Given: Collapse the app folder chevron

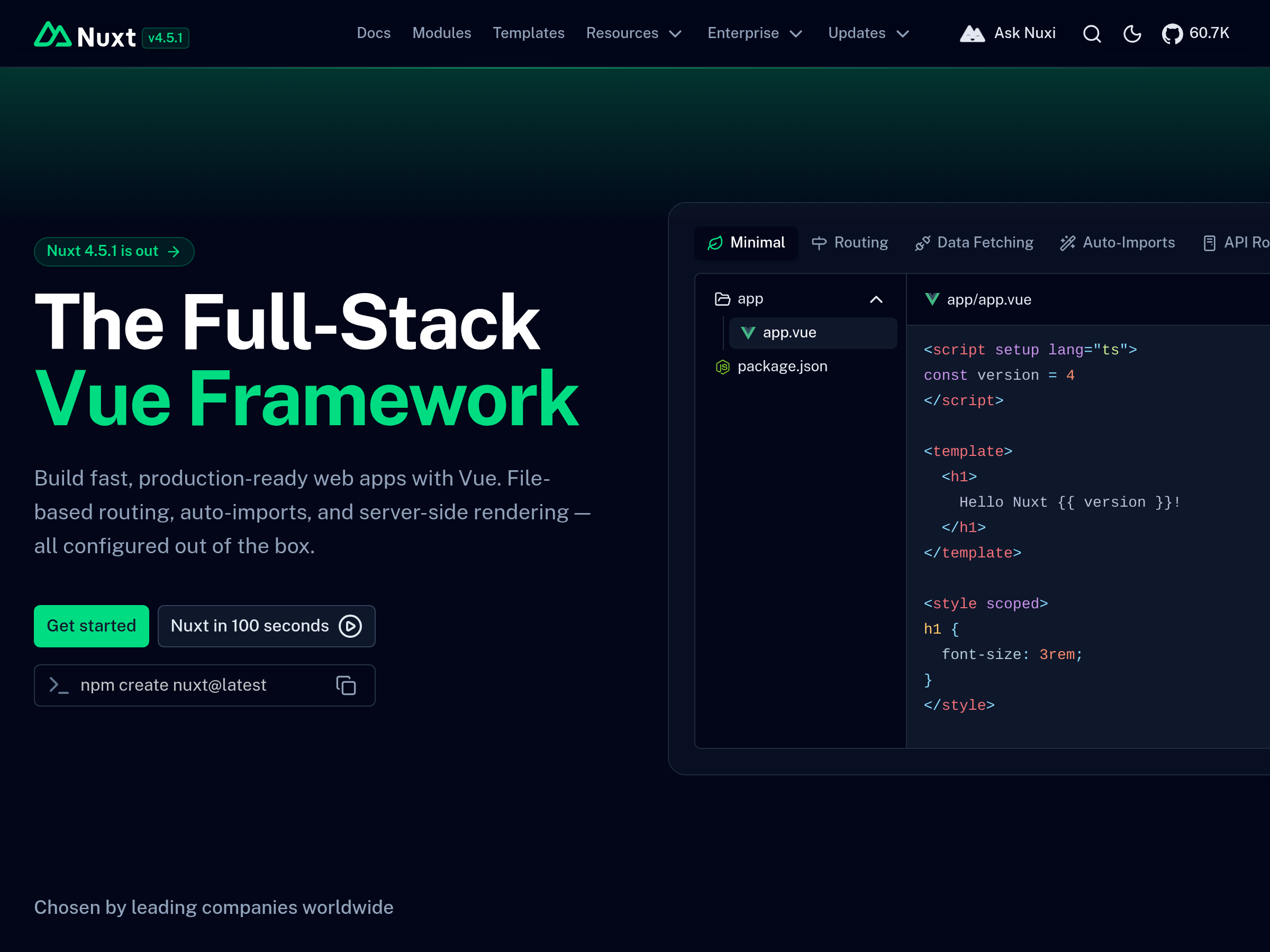Looking at the screenshot, I should point(876,299).
